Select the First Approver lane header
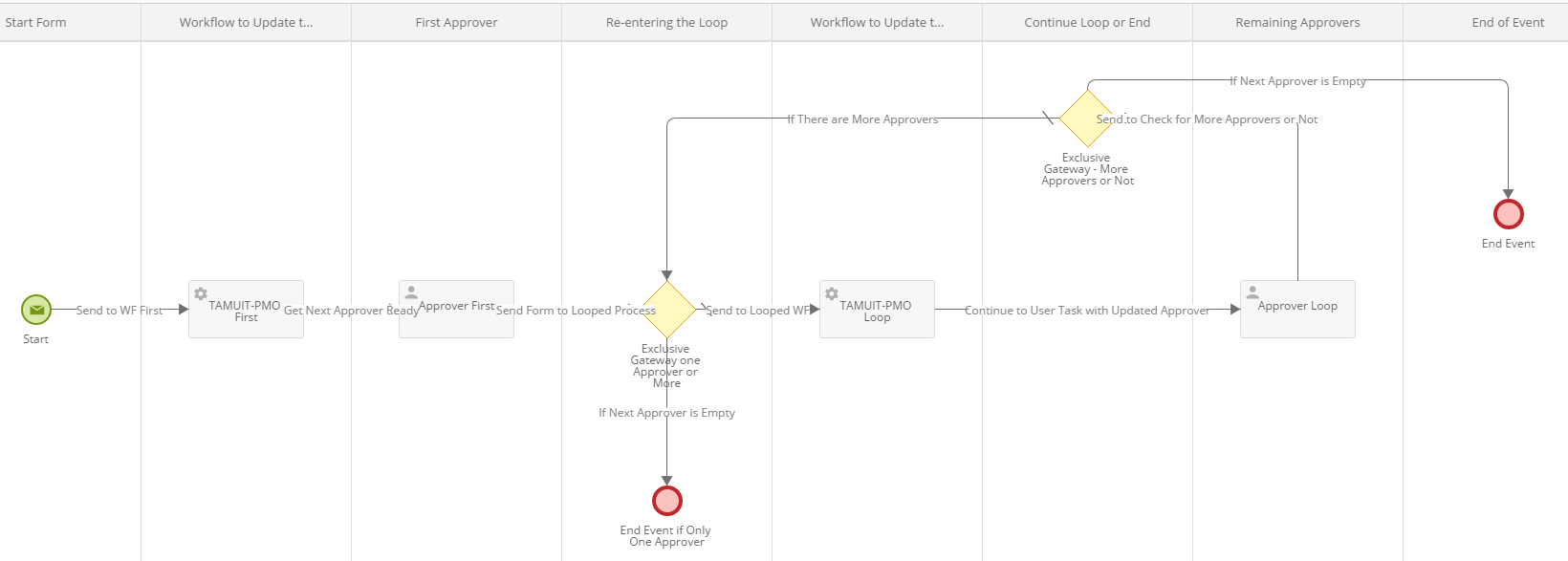 pyautogui.click(x=456, y=23)
